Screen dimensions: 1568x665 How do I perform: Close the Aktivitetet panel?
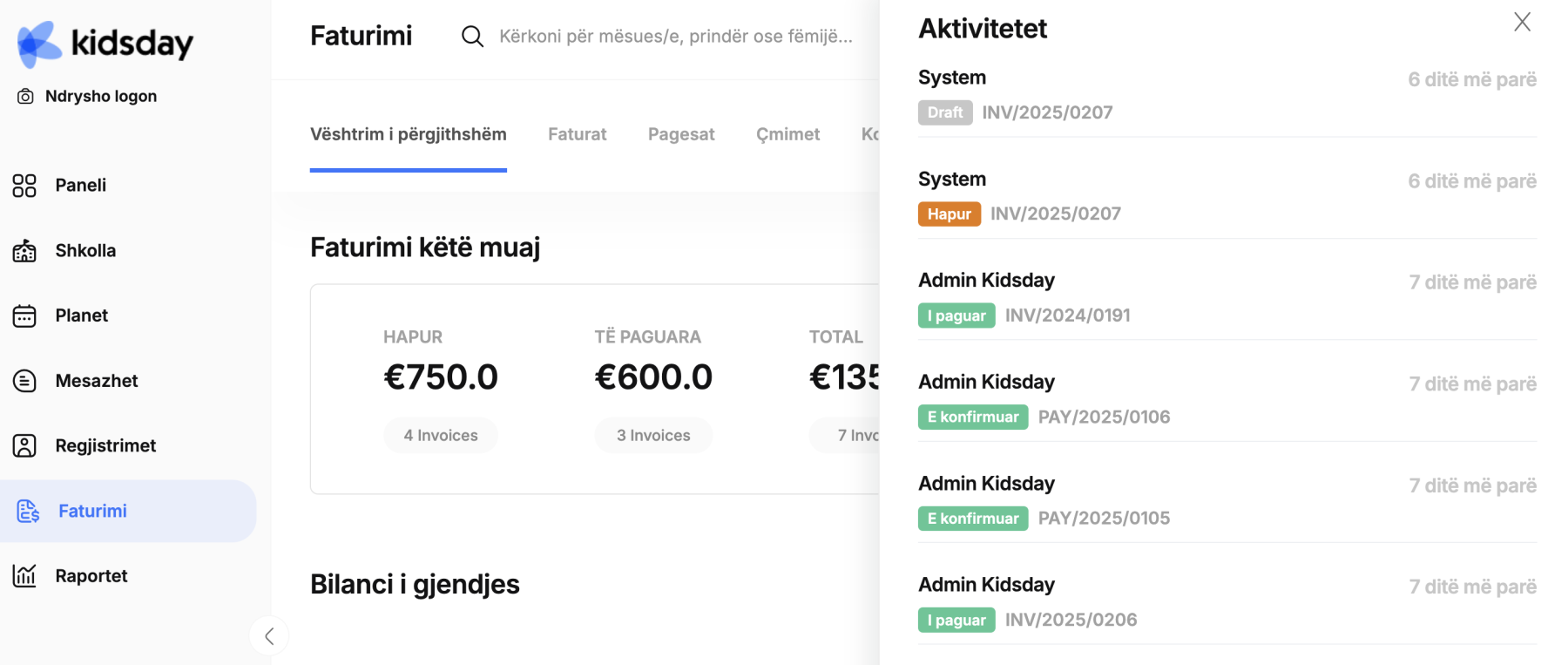coord(1522,22)
